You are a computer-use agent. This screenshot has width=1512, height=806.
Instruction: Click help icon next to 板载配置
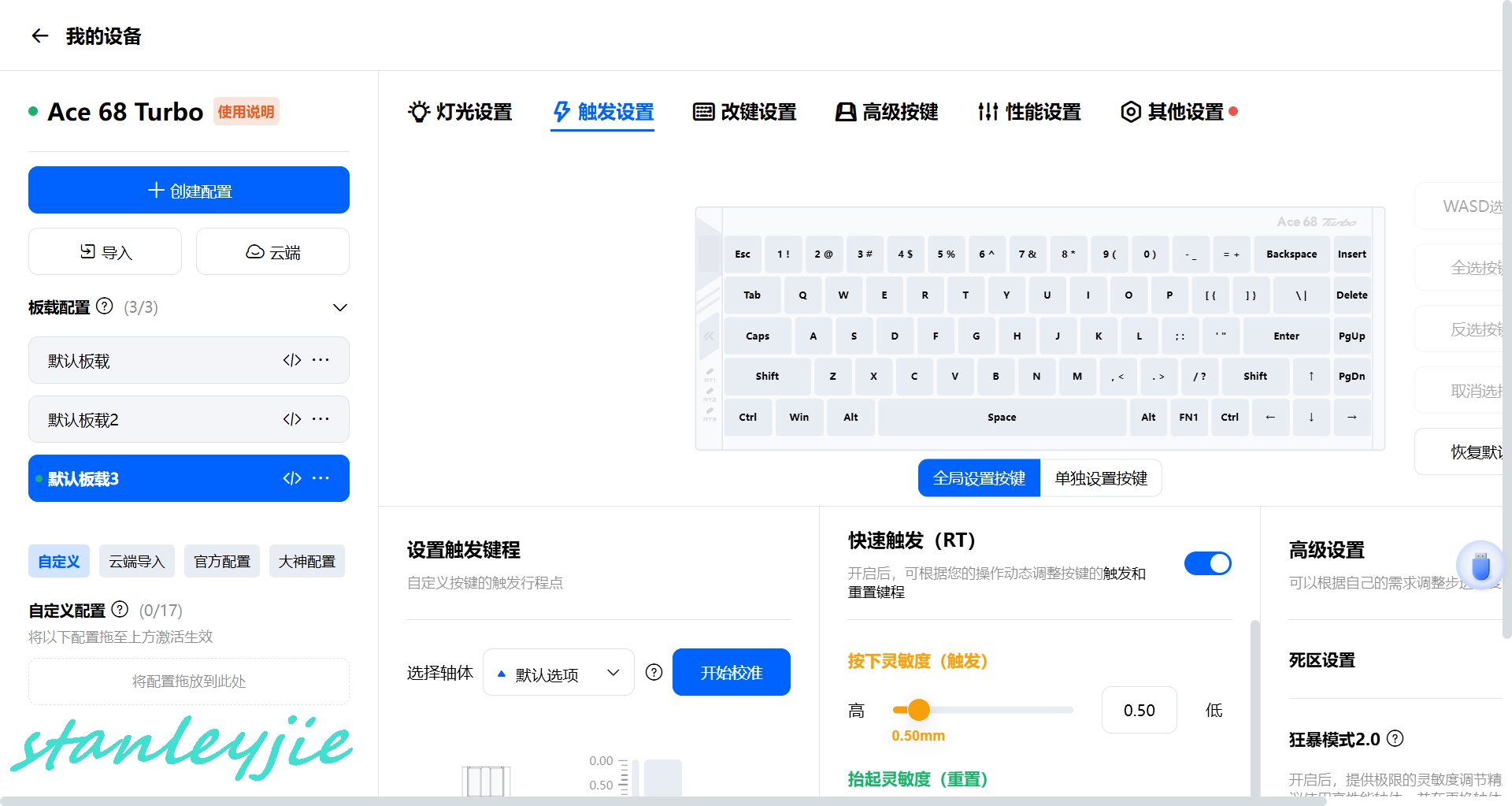105,306
